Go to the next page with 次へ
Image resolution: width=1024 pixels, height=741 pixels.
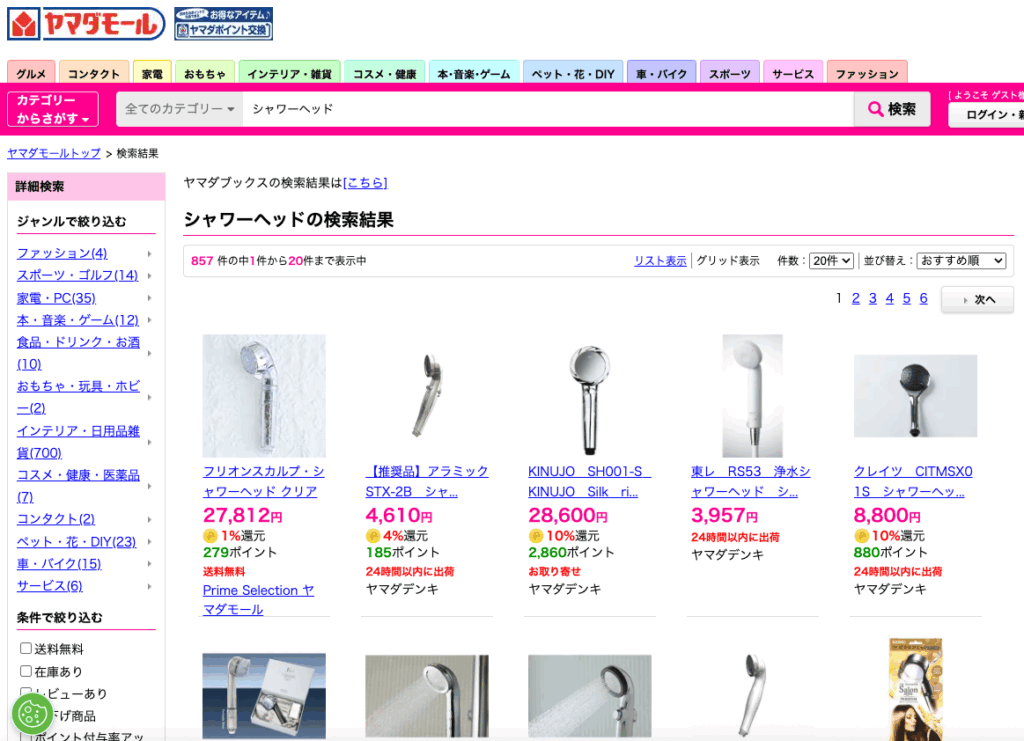977,300
